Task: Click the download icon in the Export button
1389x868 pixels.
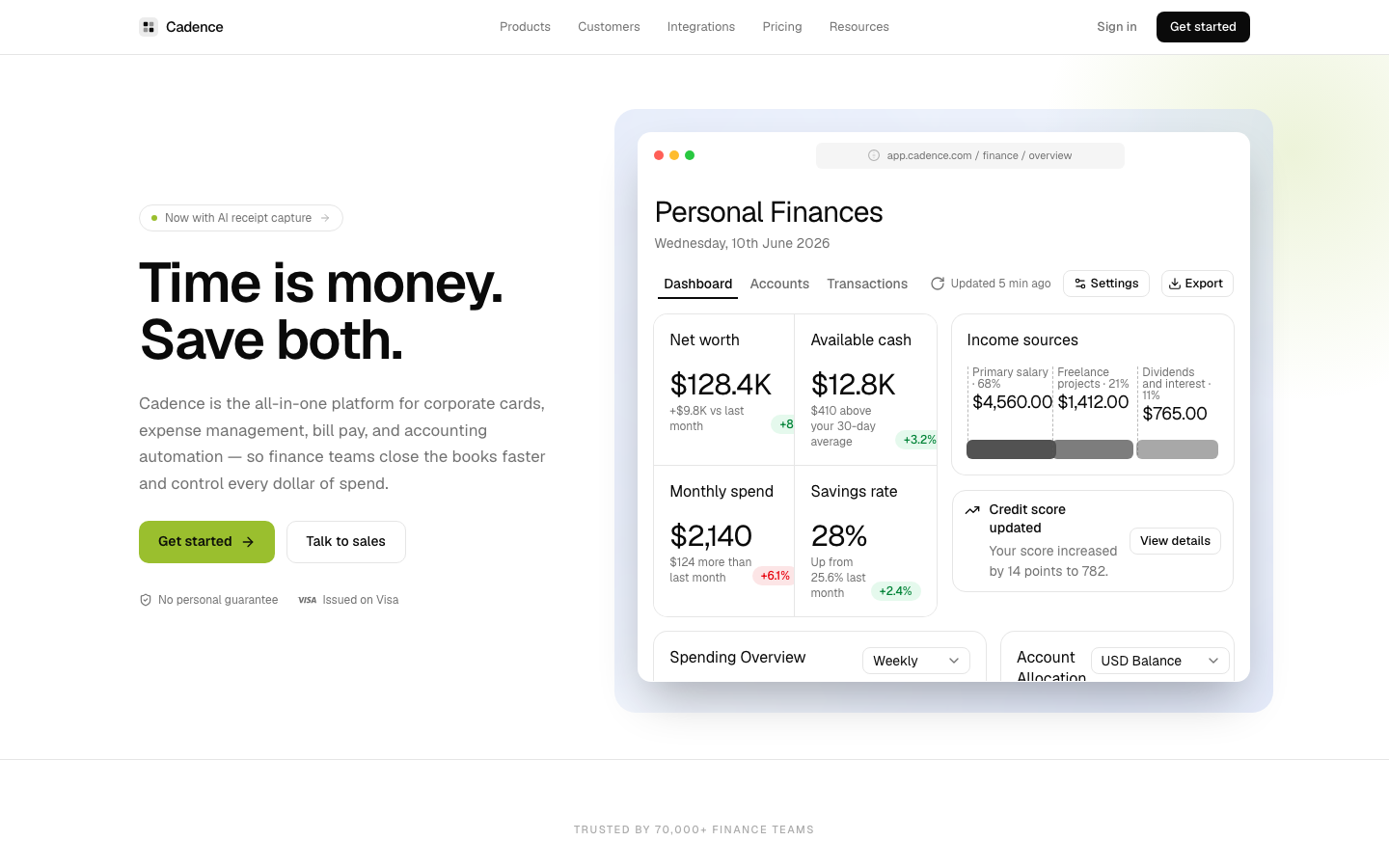Action: click(1175, 284)
